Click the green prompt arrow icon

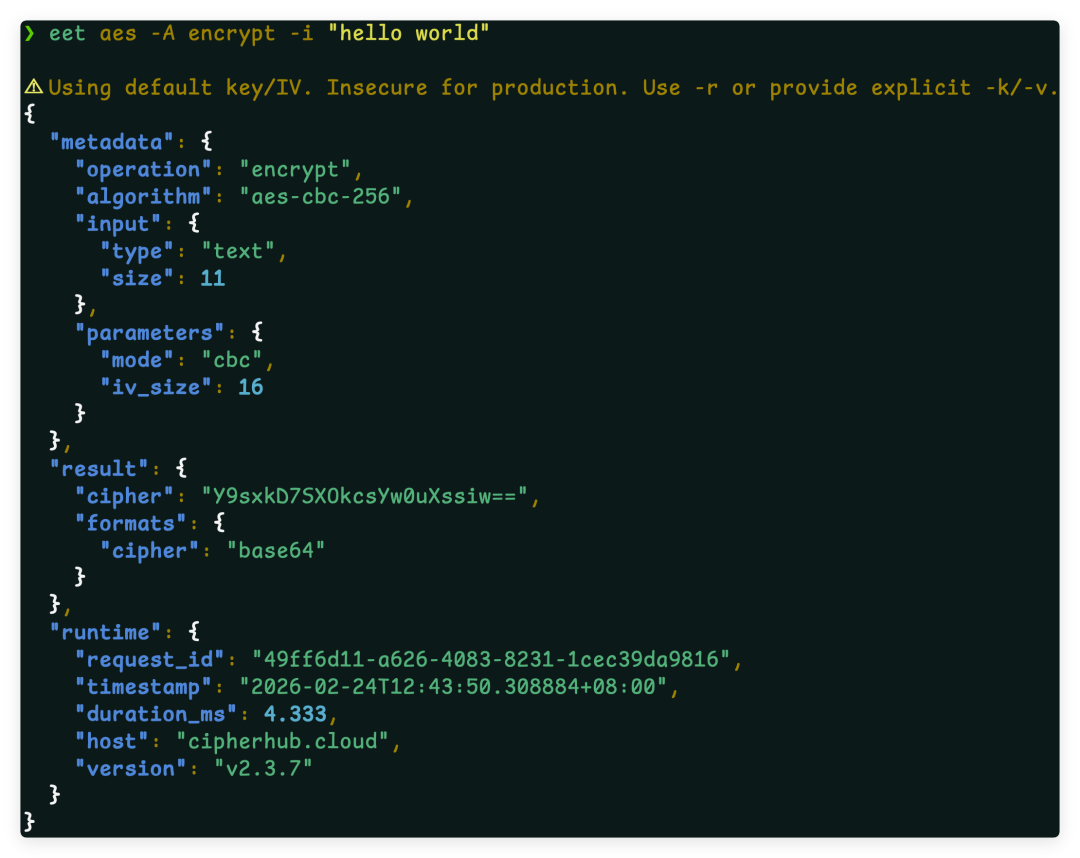tap(30, 34)
